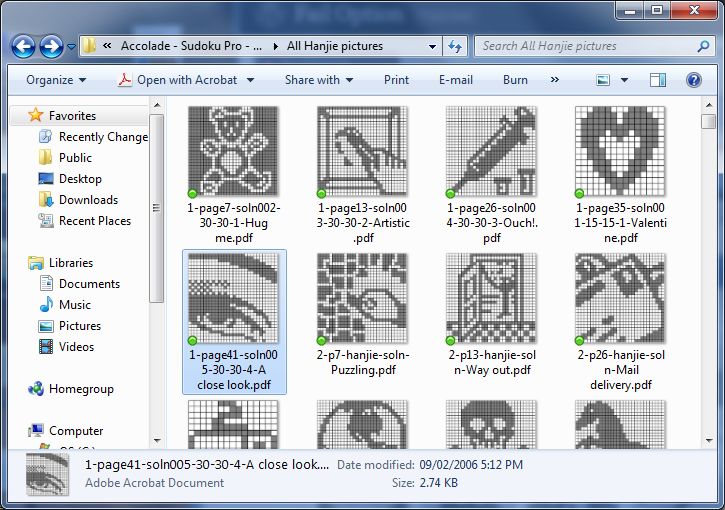The width and height of the screenshot is (725, 510).
Task: Select the Puzzling pdf thumbnail
Action: 362,298
